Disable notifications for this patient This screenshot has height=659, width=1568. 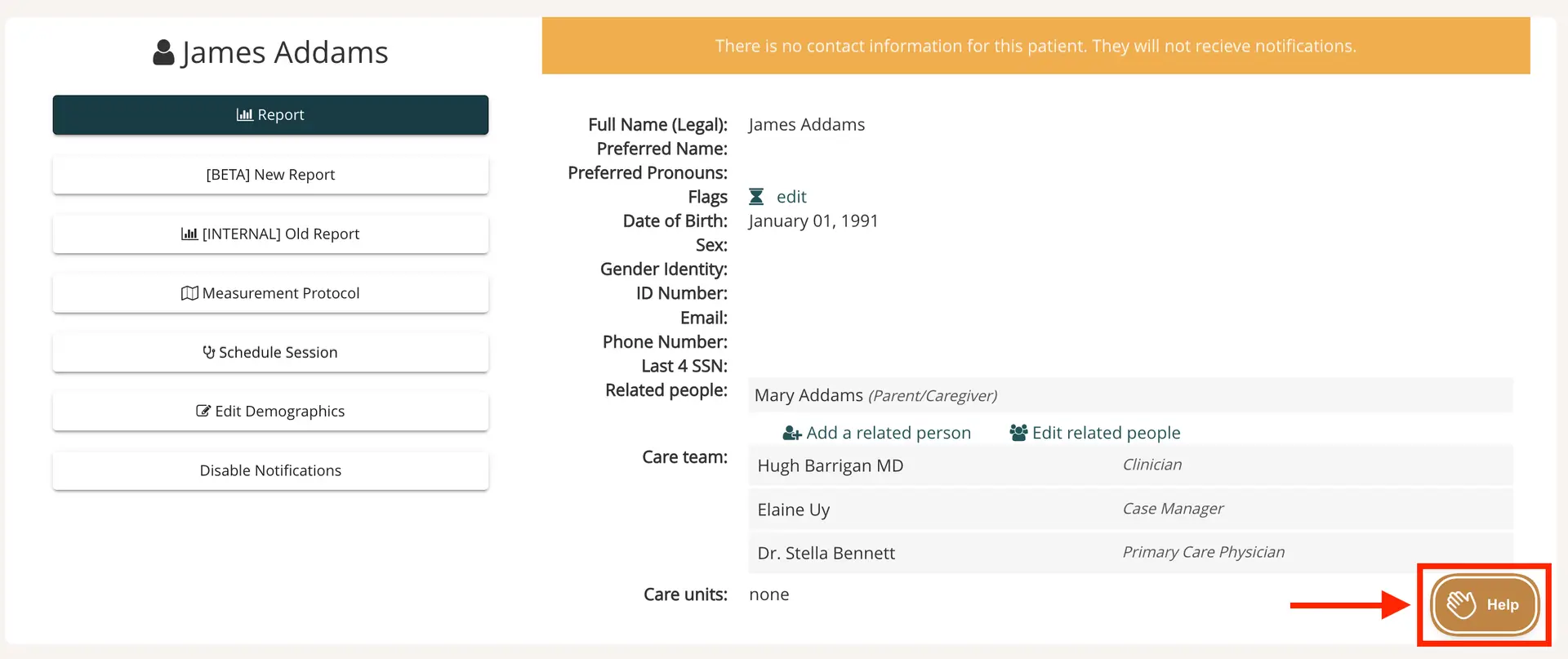[270, 470]
